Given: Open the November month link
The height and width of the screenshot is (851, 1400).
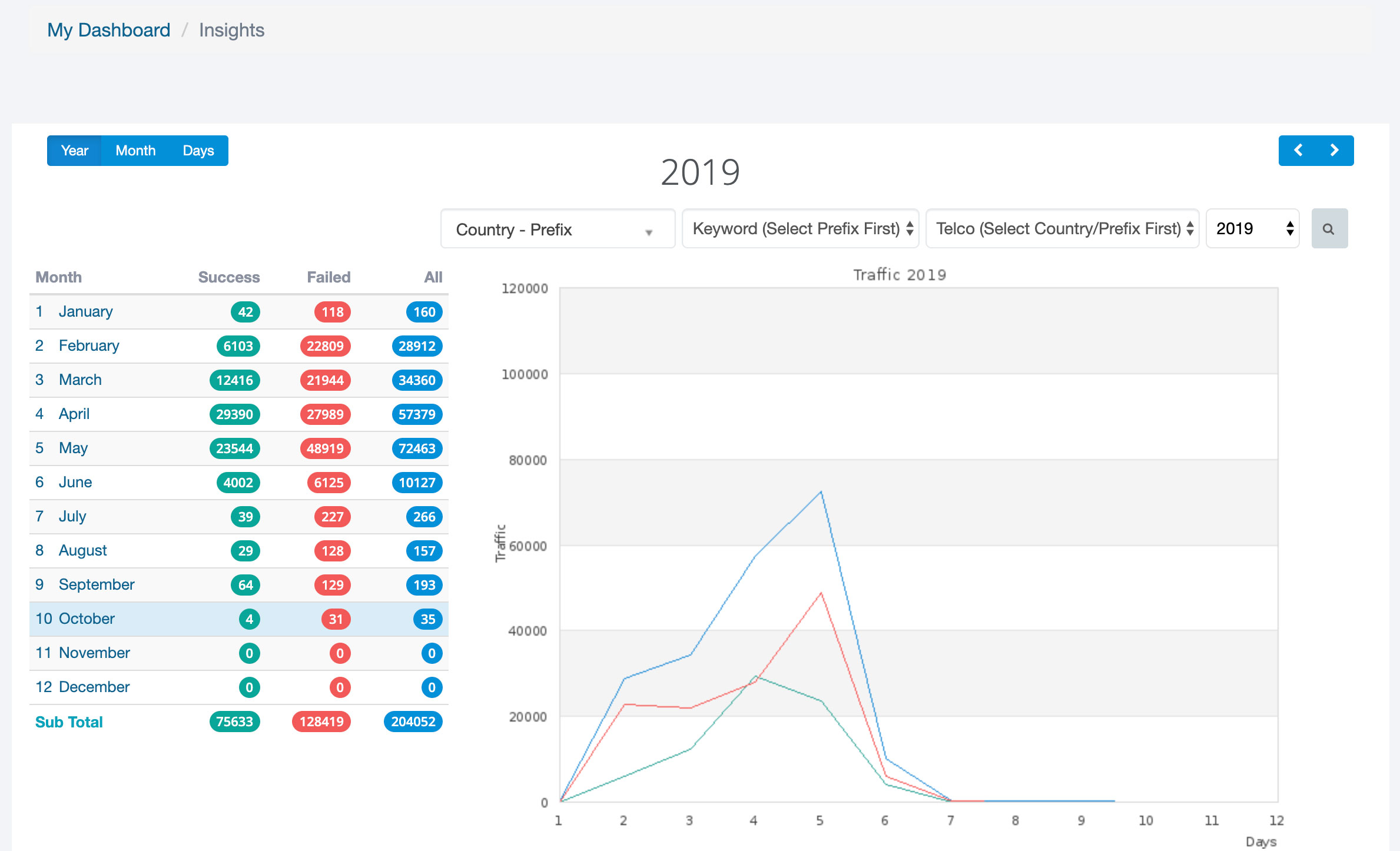Looking at the screenshot, I should click(94, 653).
